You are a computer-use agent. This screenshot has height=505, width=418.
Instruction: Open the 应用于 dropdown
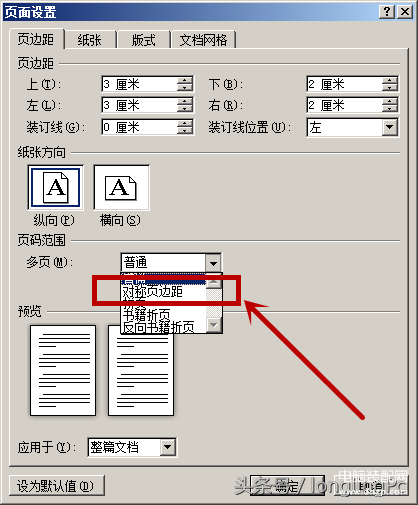(x=167, y=447)
